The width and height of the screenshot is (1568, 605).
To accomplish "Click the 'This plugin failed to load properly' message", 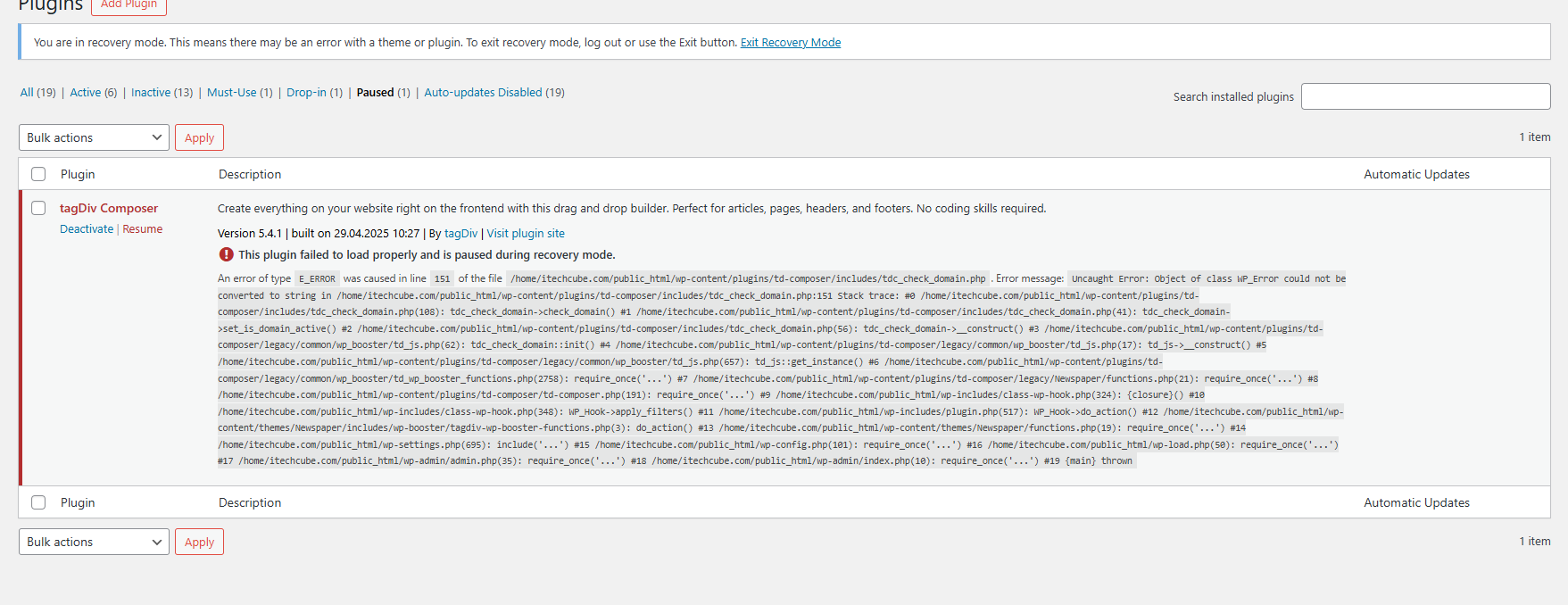I will pyautogui.click(x=427, y=254).
